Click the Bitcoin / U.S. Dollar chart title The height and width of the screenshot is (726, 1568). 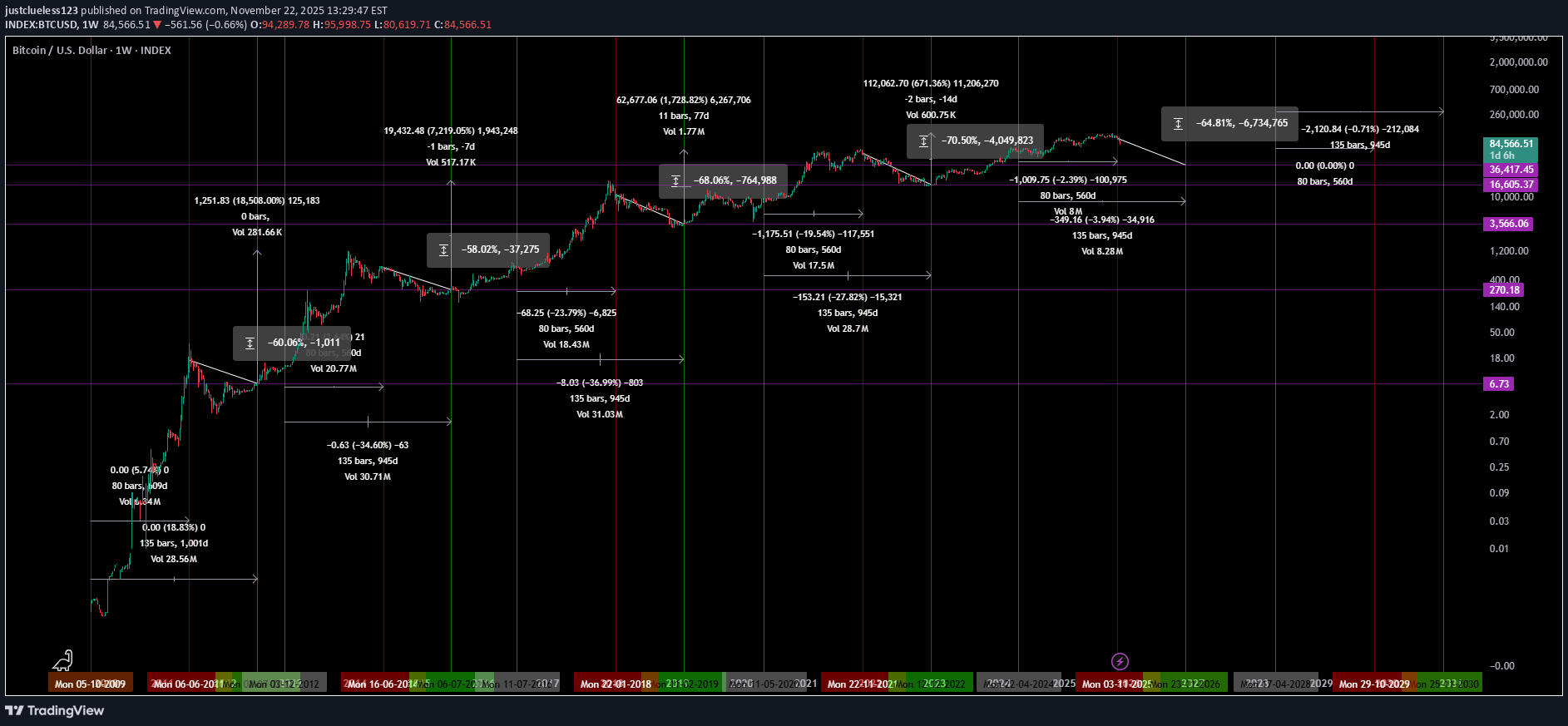92,51
